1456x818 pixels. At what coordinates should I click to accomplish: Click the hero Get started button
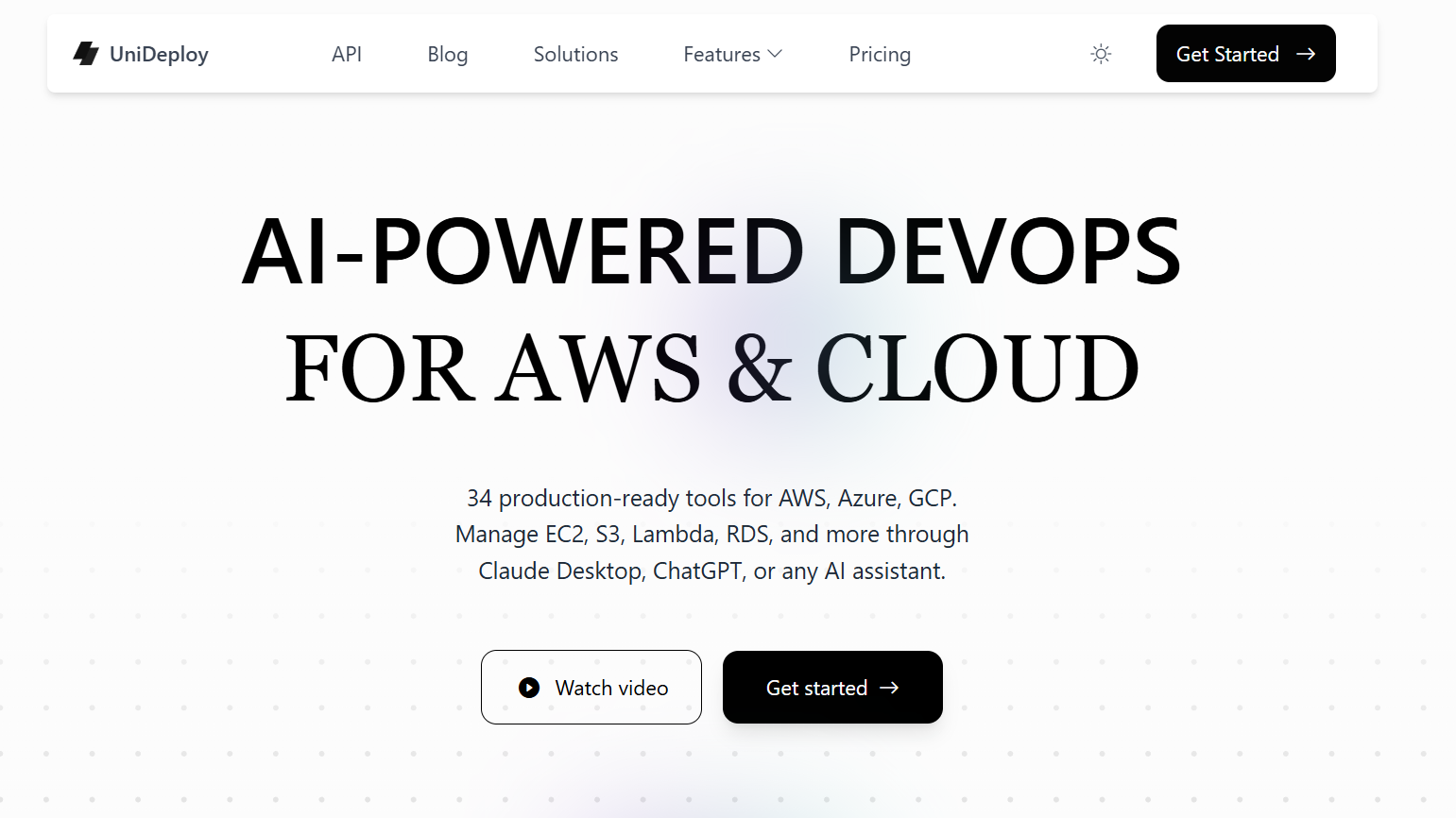[832, 688]
